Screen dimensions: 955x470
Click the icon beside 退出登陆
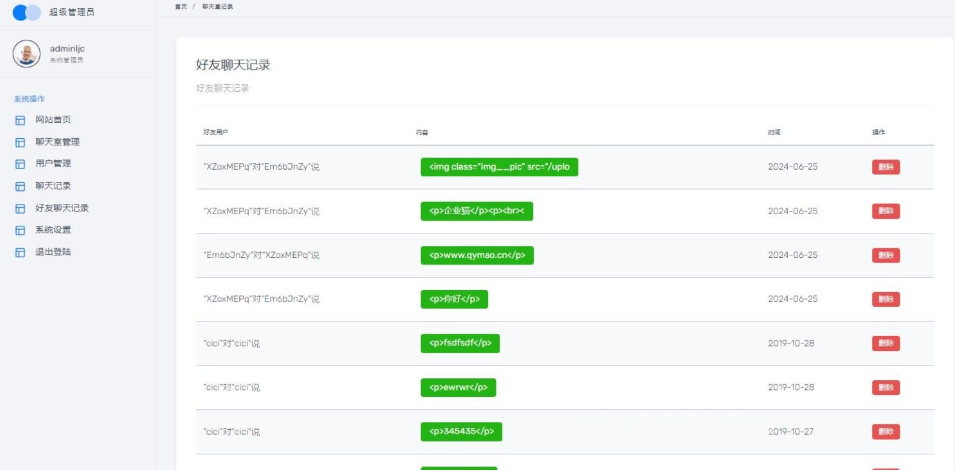[20, 252]
